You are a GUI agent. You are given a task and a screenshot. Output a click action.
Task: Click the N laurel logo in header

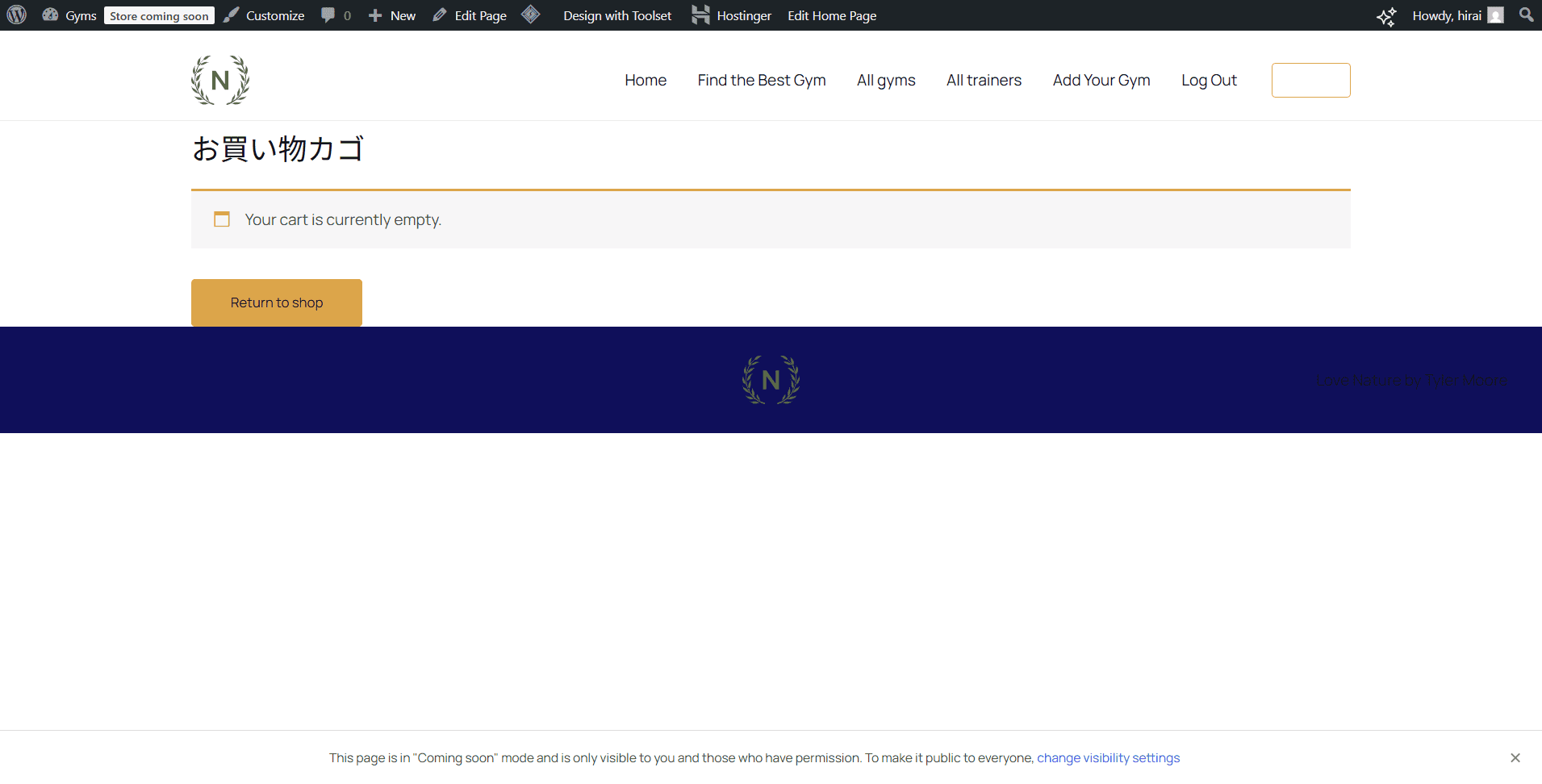click(220, 80)
